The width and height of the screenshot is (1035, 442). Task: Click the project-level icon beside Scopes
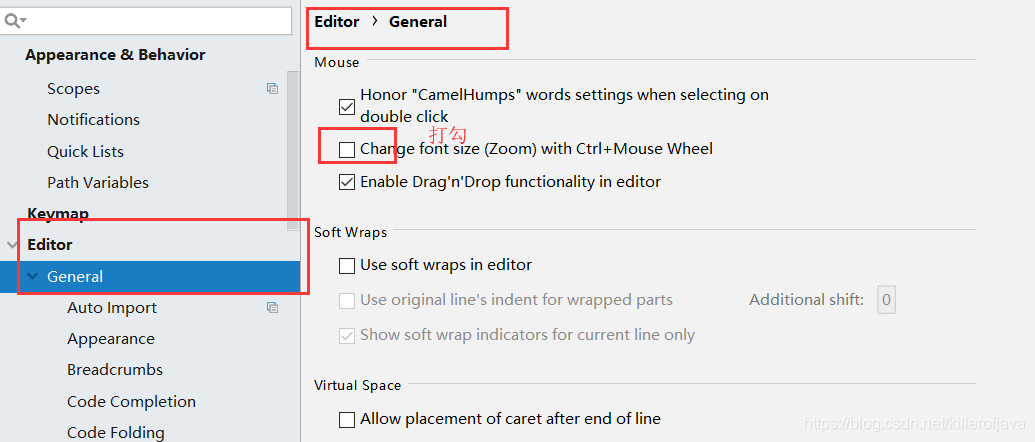(x=272, y=88)
